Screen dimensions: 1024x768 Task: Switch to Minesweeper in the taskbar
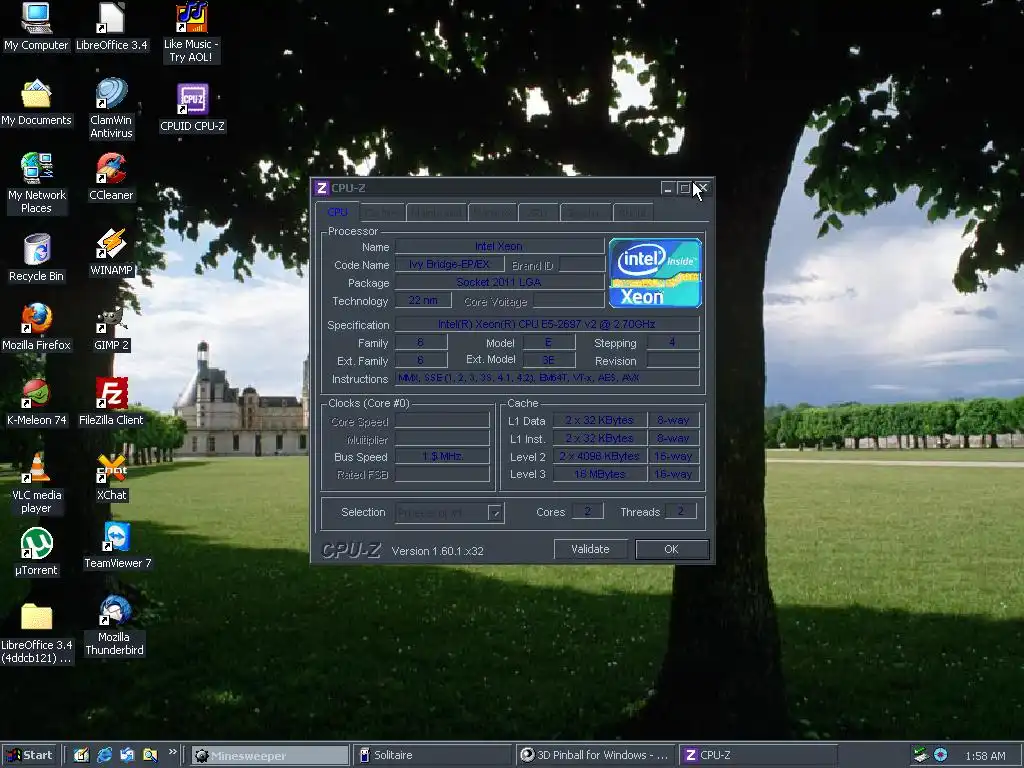pyautogui.click(x=270, y=755)
